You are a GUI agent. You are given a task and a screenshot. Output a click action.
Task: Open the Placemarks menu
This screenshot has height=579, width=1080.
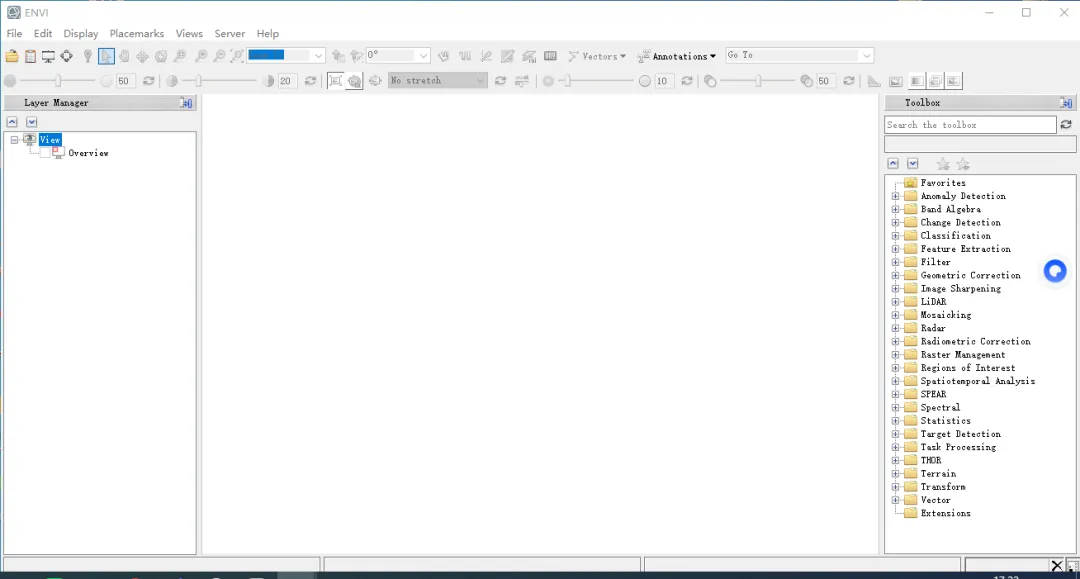[136, 33]
